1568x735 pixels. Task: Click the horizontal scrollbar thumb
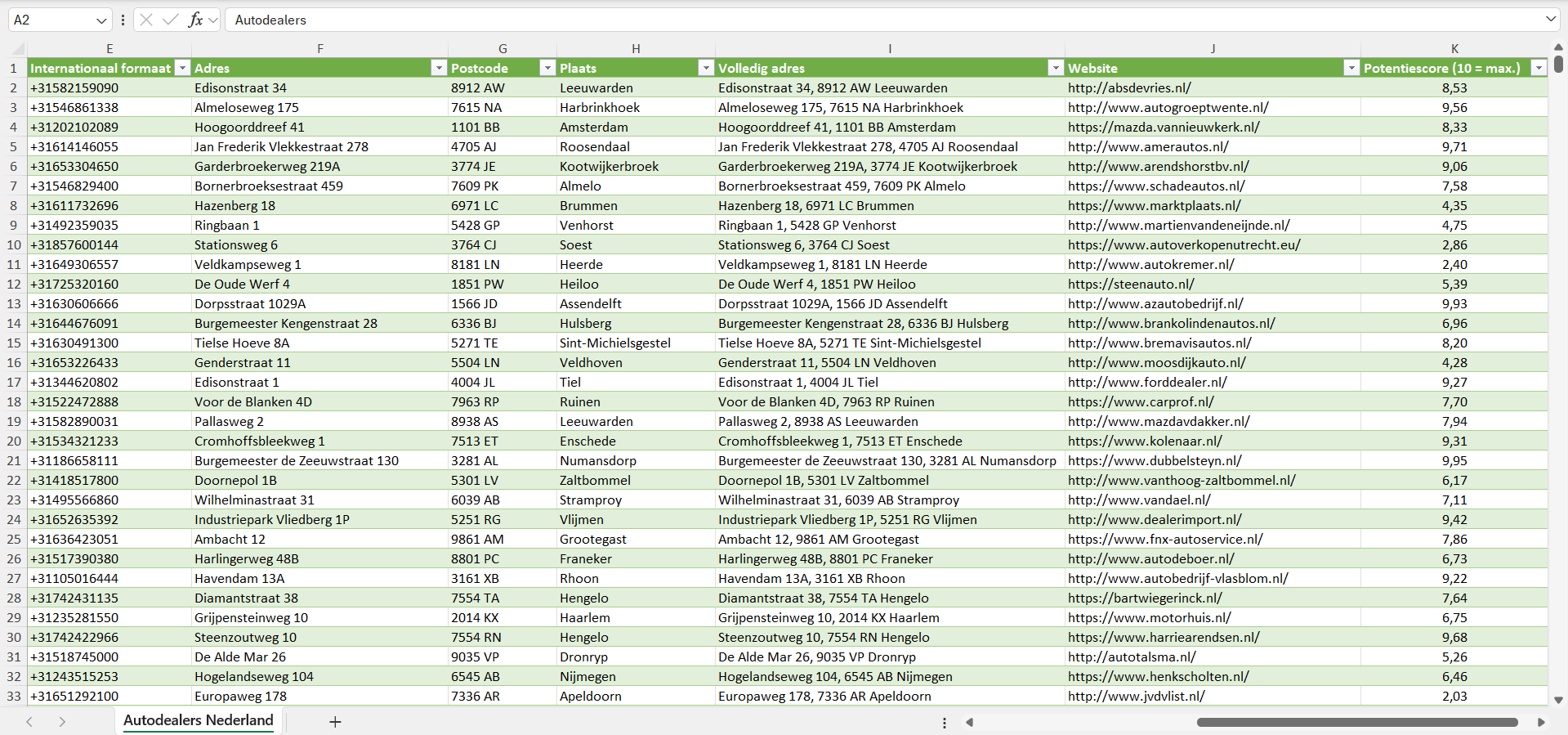point(1356,722)
